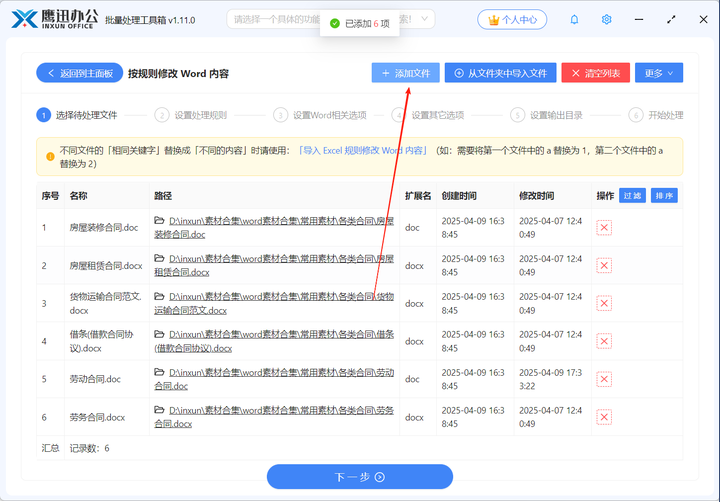Go to step 1 选择待处理文件
The width and height of the screenshot is (720, 504).
77,115
